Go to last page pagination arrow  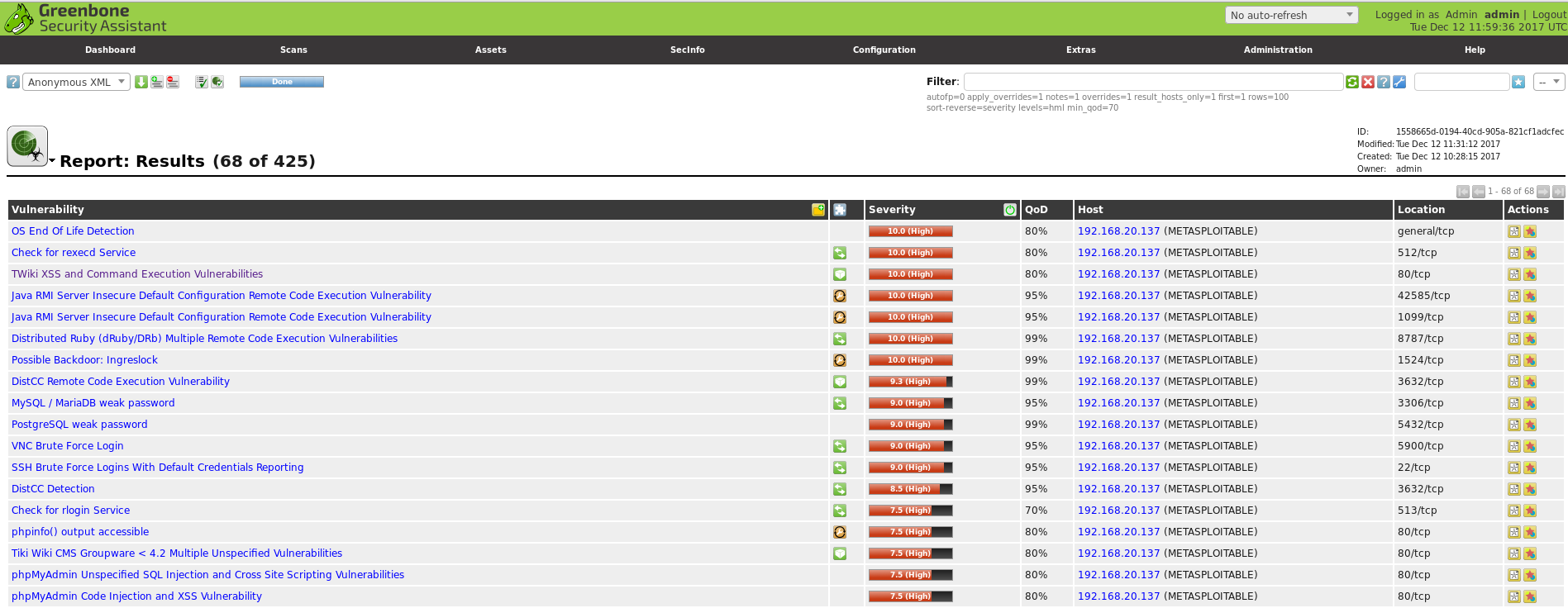tap(1559, 191)
